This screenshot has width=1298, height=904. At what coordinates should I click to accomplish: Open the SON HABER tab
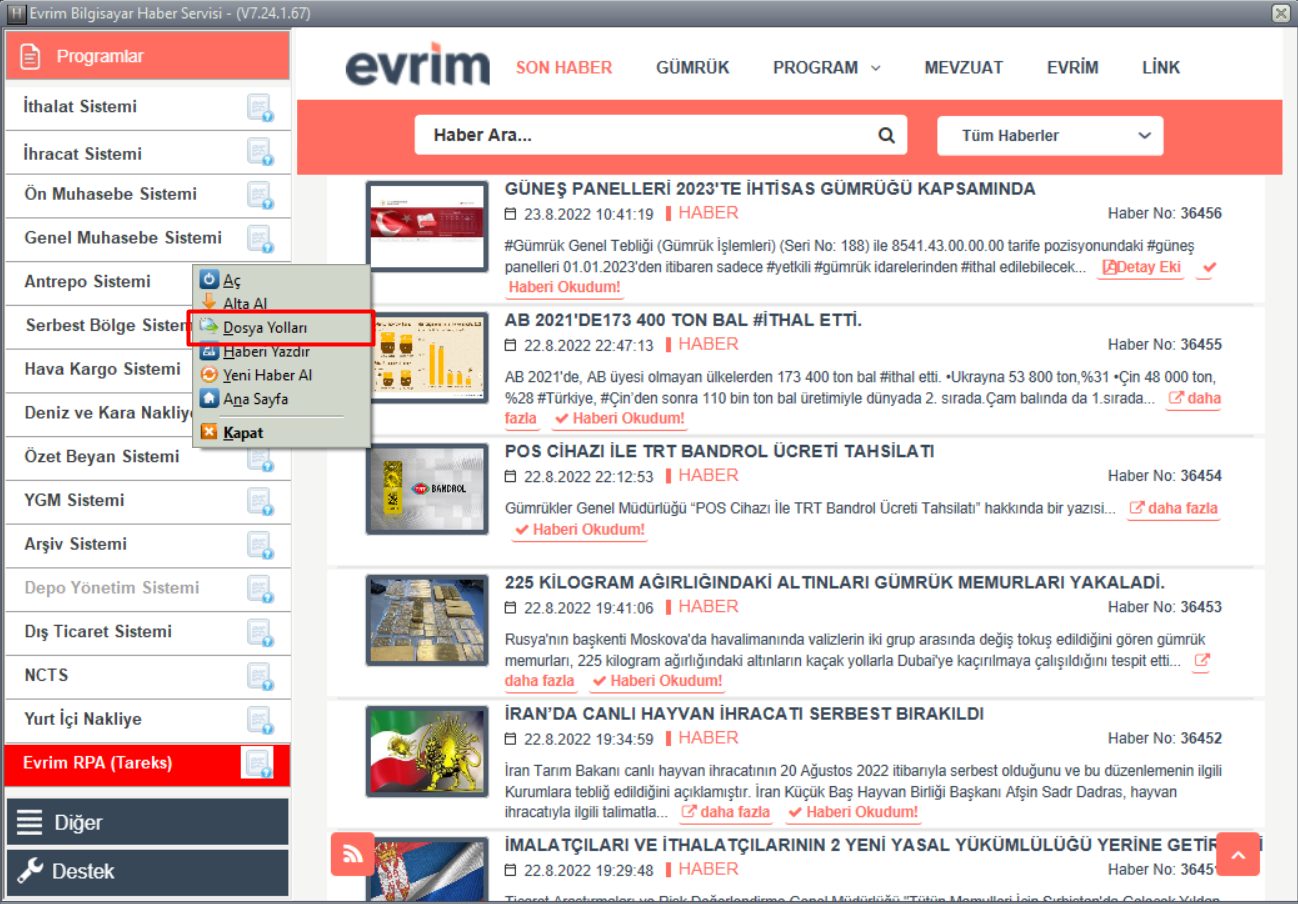point(564,68)
